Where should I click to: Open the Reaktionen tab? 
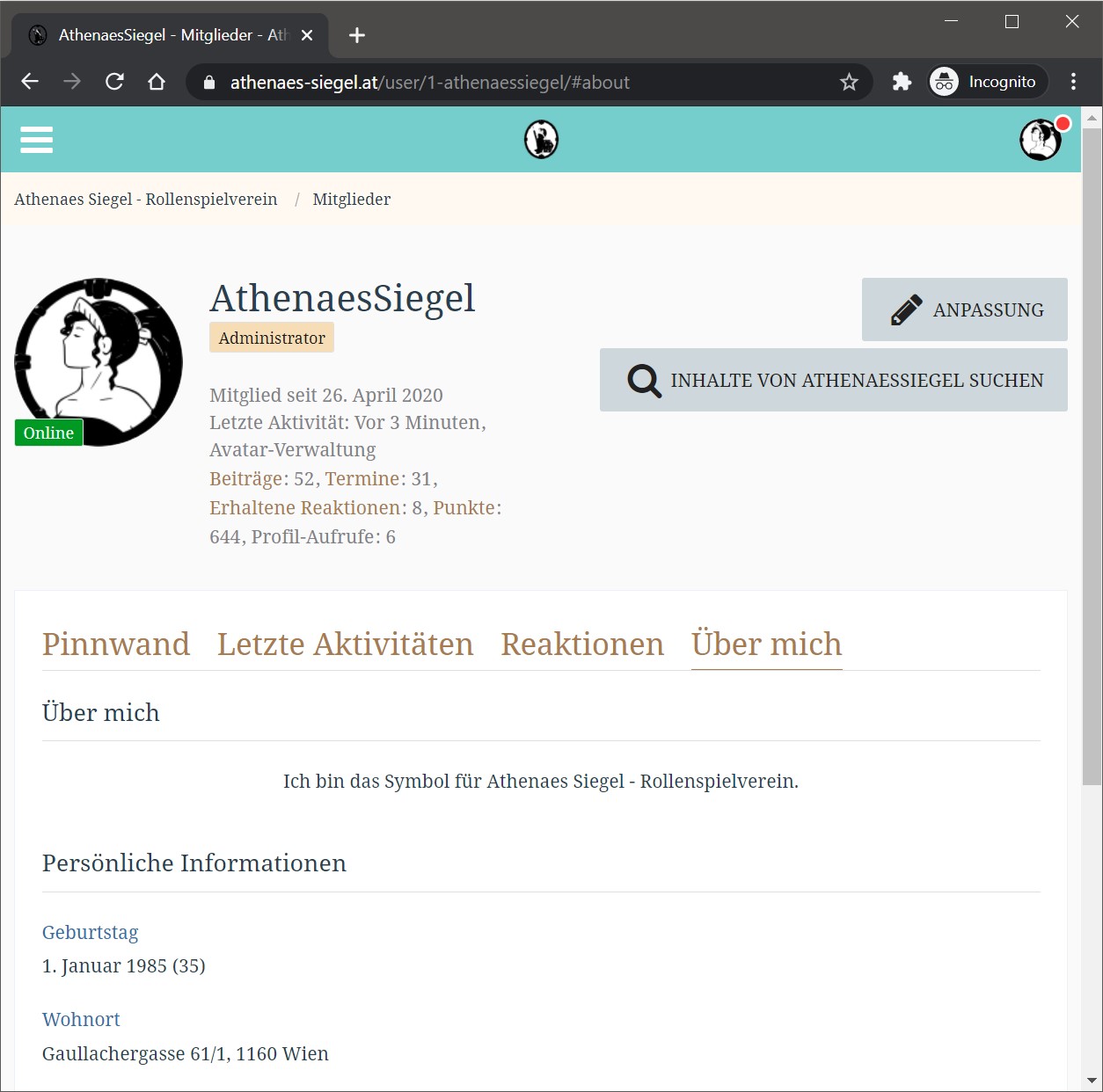click(x=582, y=644)
